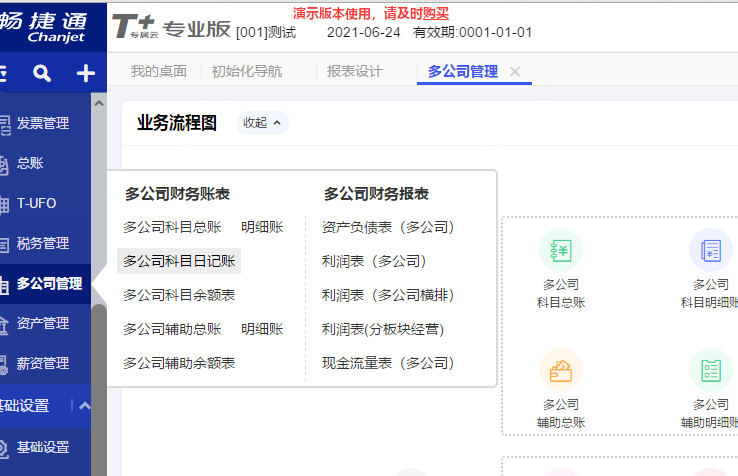The height and width of the screenshot is (476, 738).
Task: Open the 多公司辅助总账 wallet icon
Action: 561,370
